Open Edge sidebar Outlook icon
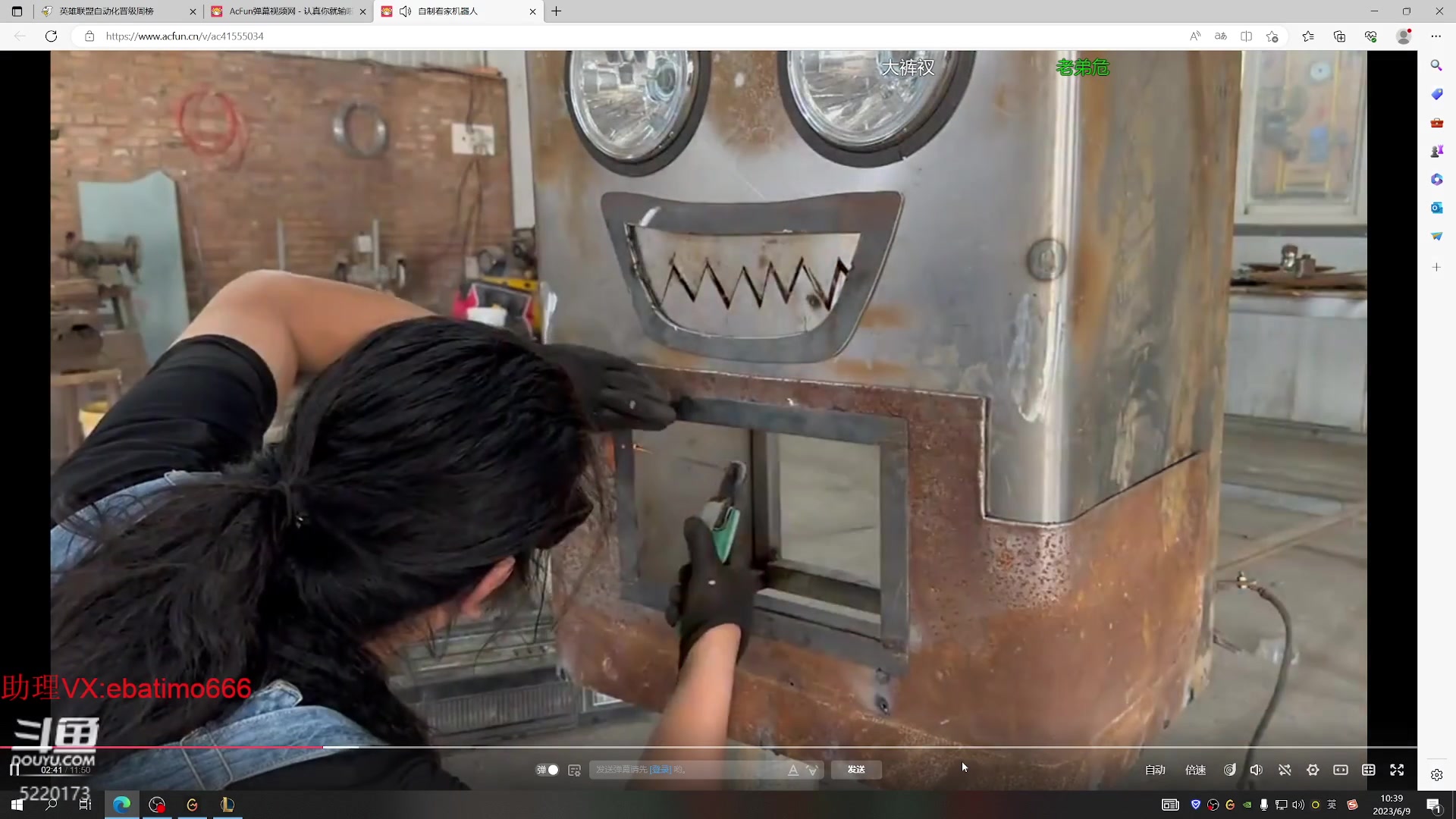 (x=1436, y=208)
